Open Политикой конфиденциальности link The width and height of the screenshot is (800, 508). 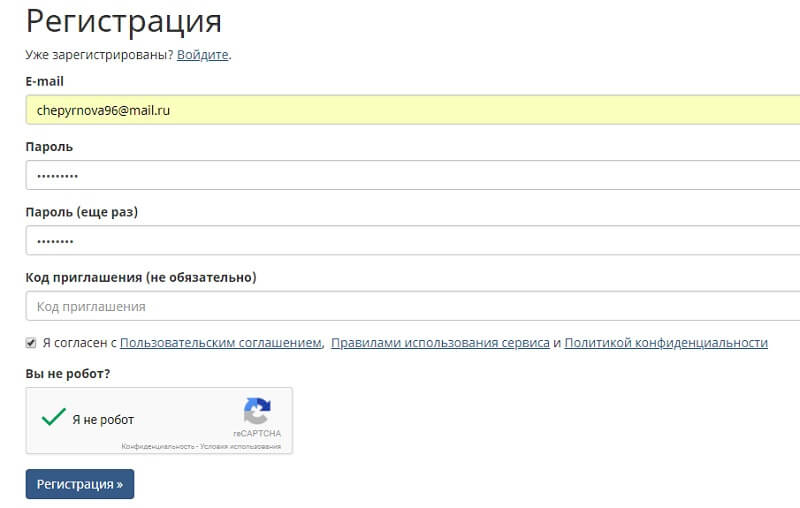pyautogui.click(x=666, y=343)
